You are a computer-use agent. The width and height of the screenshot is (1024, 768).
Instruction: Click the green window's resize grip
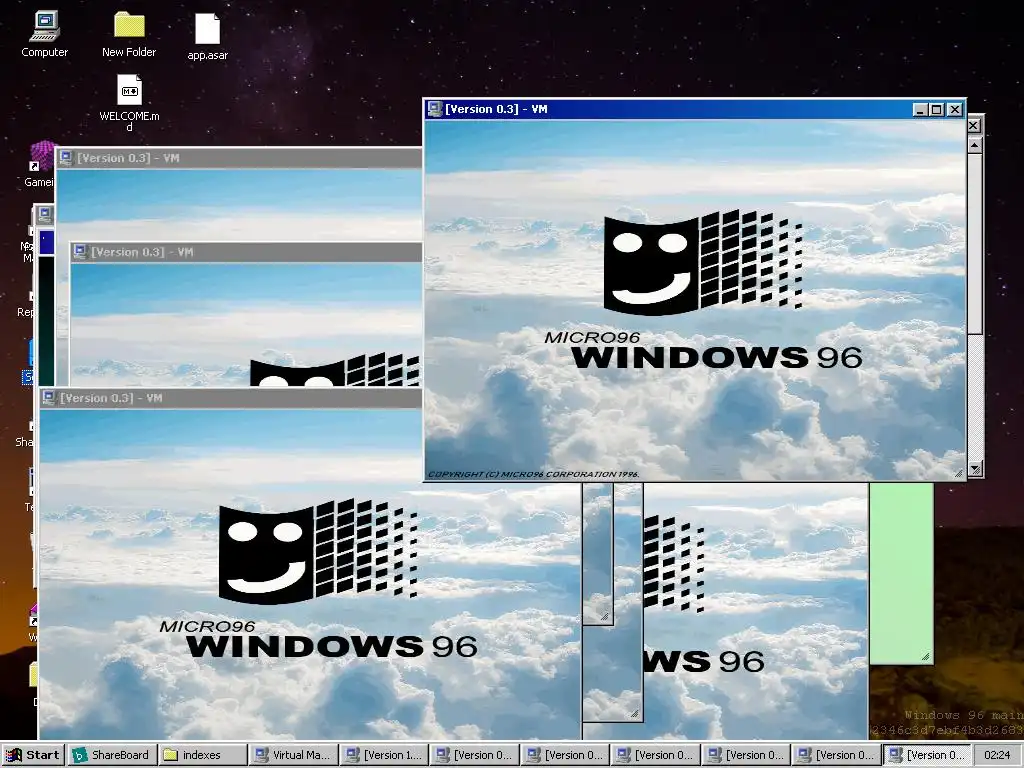tap(925, 656)
